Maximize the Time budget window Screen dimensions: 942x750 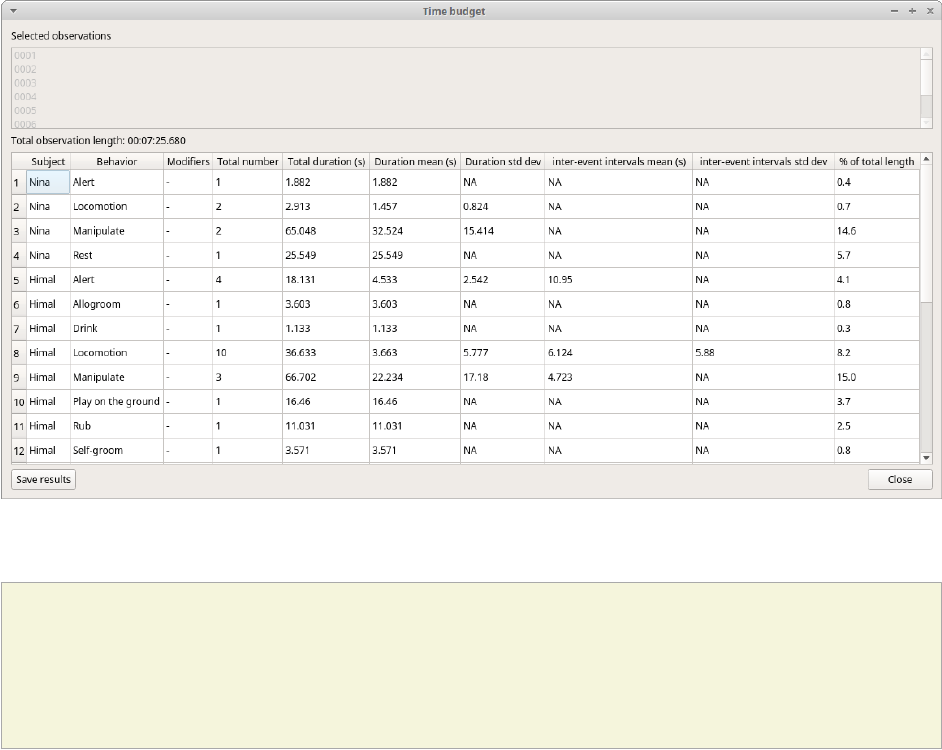tap(912, 11)
